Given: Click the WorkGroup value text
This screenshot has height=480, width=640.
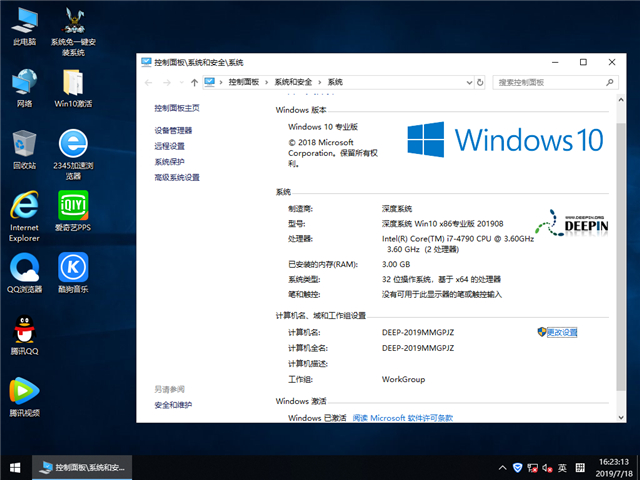Looking at the screenshot, I should [x=403, y=379].
